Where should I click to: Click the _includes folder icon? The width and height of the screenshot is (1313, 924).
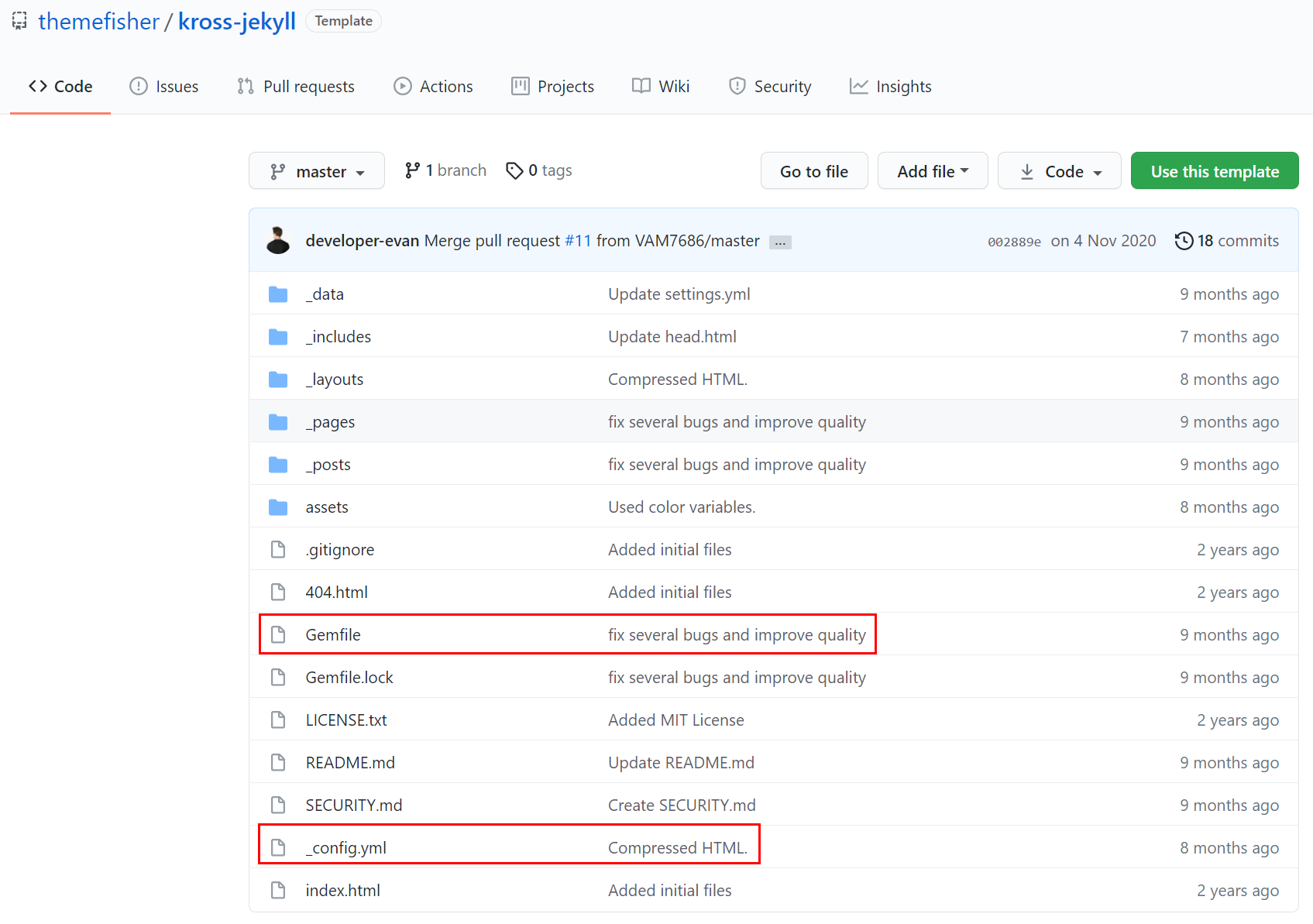coord(278,337)
